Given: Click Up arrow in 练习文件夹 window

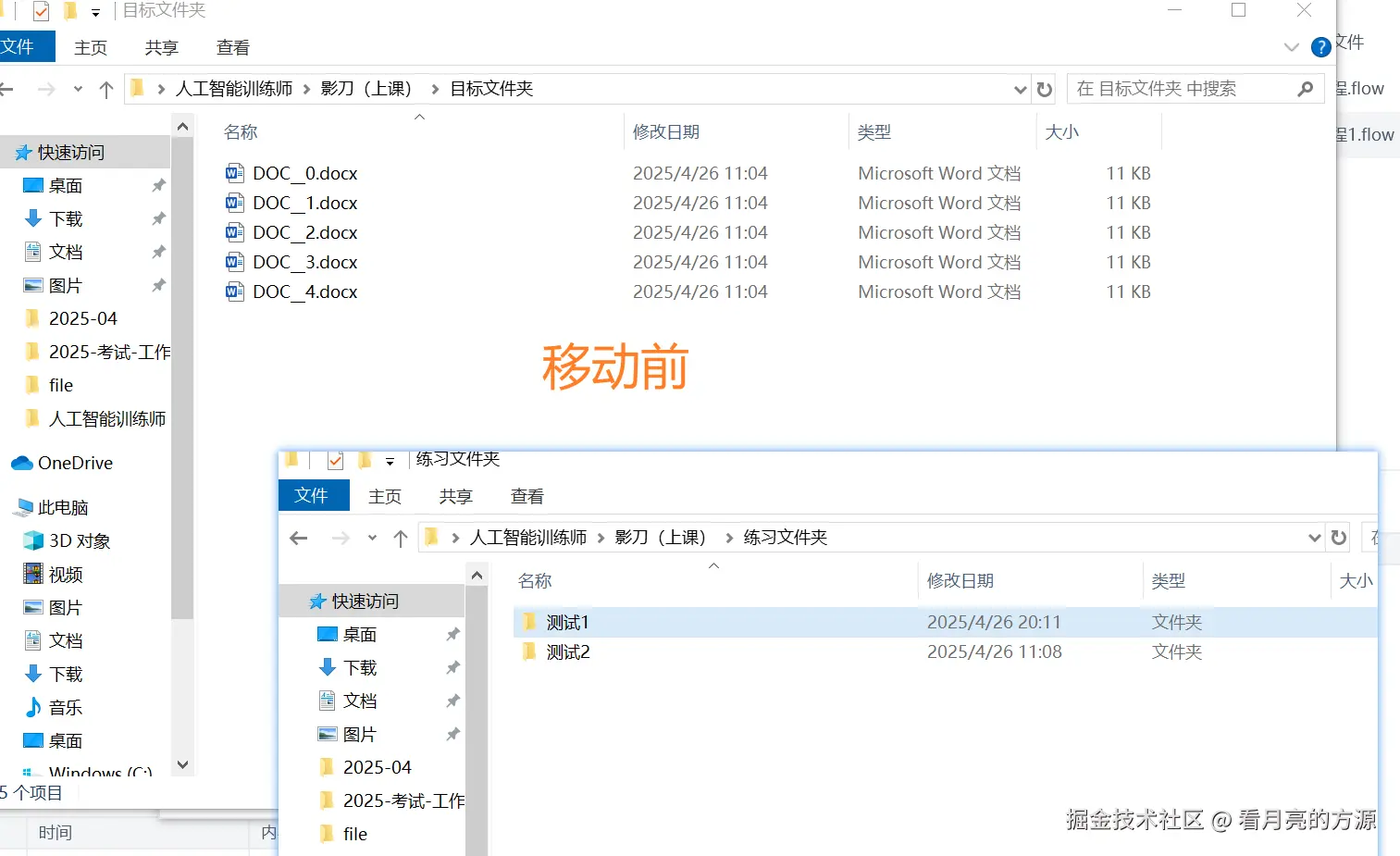Looking at the screenshot, I should (x=401, y=538).
